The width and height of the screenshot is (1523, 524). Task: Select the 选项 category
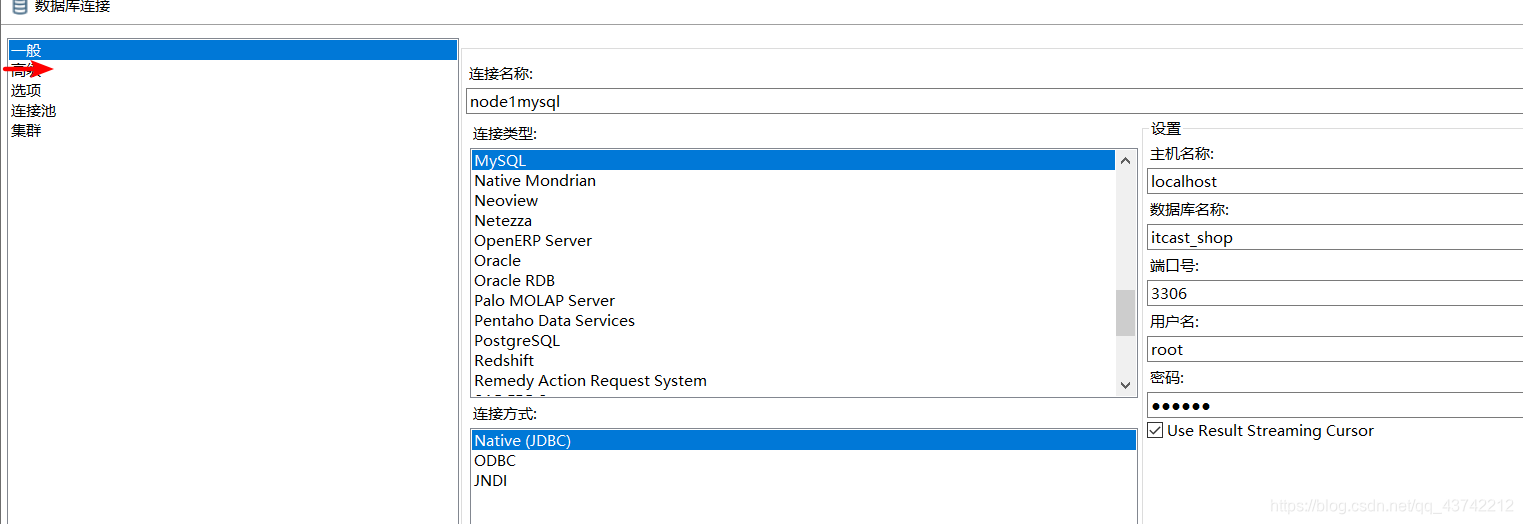click(26, 90)
